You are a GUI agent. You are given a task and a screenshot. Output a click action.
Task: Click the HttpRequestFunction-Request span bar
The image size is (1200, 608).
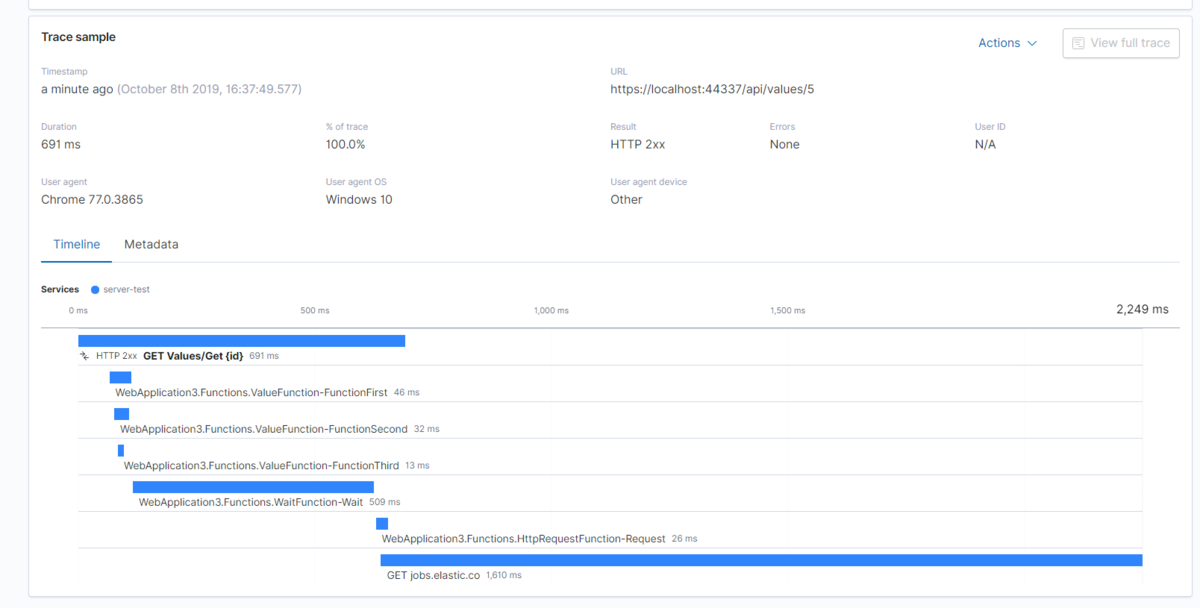[x=382, y=524]
